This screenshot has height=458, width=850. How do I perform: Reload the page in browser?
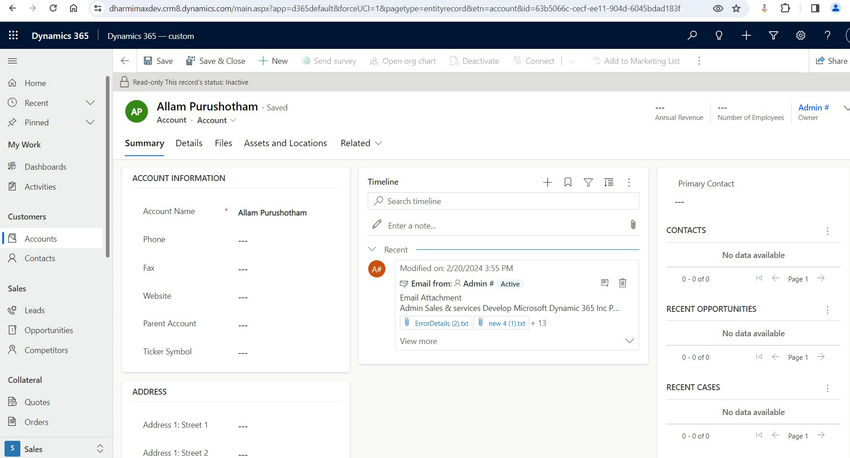pyautogui.click(x=53, y=8)
